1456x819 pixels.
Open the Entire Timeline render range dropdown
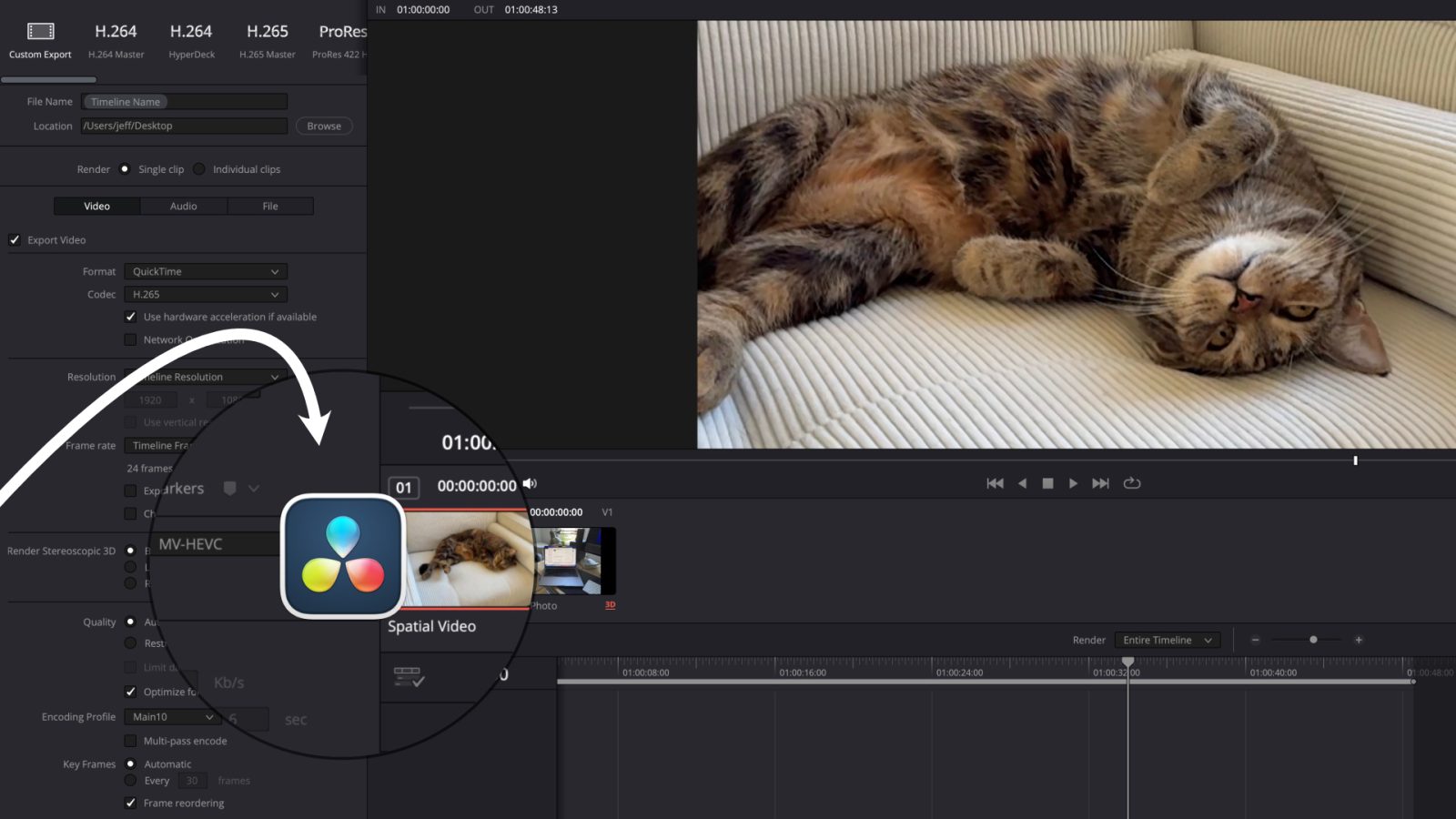click(x=1166, y=640)
